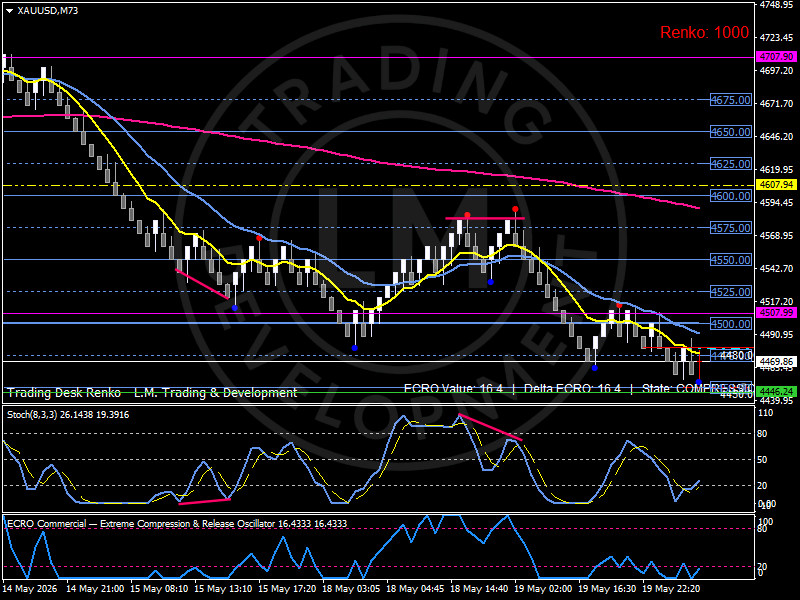800x600 pixels.
Task: Select the pink double-top line near 4575
Action: [485, 218]
